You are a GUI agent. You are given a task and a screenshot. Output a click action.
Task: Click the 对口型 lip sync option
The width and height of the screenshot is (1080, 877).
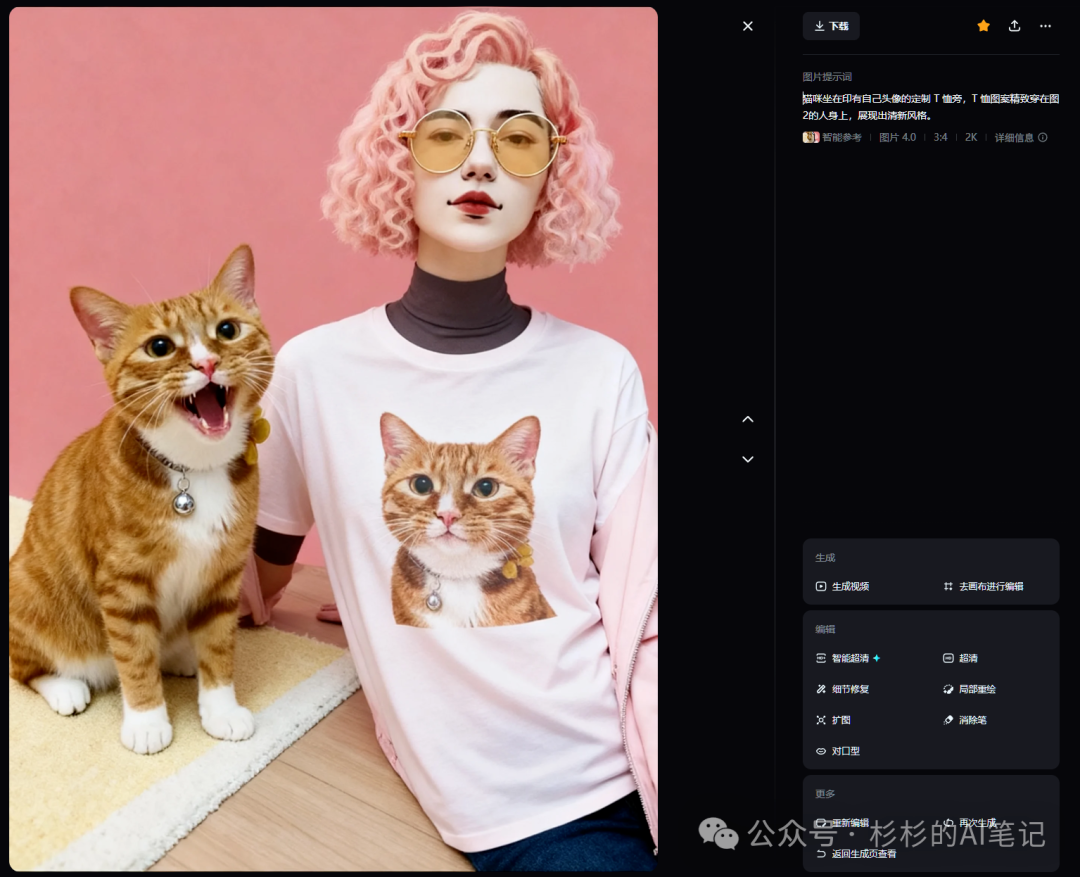[x=838, y=751]
